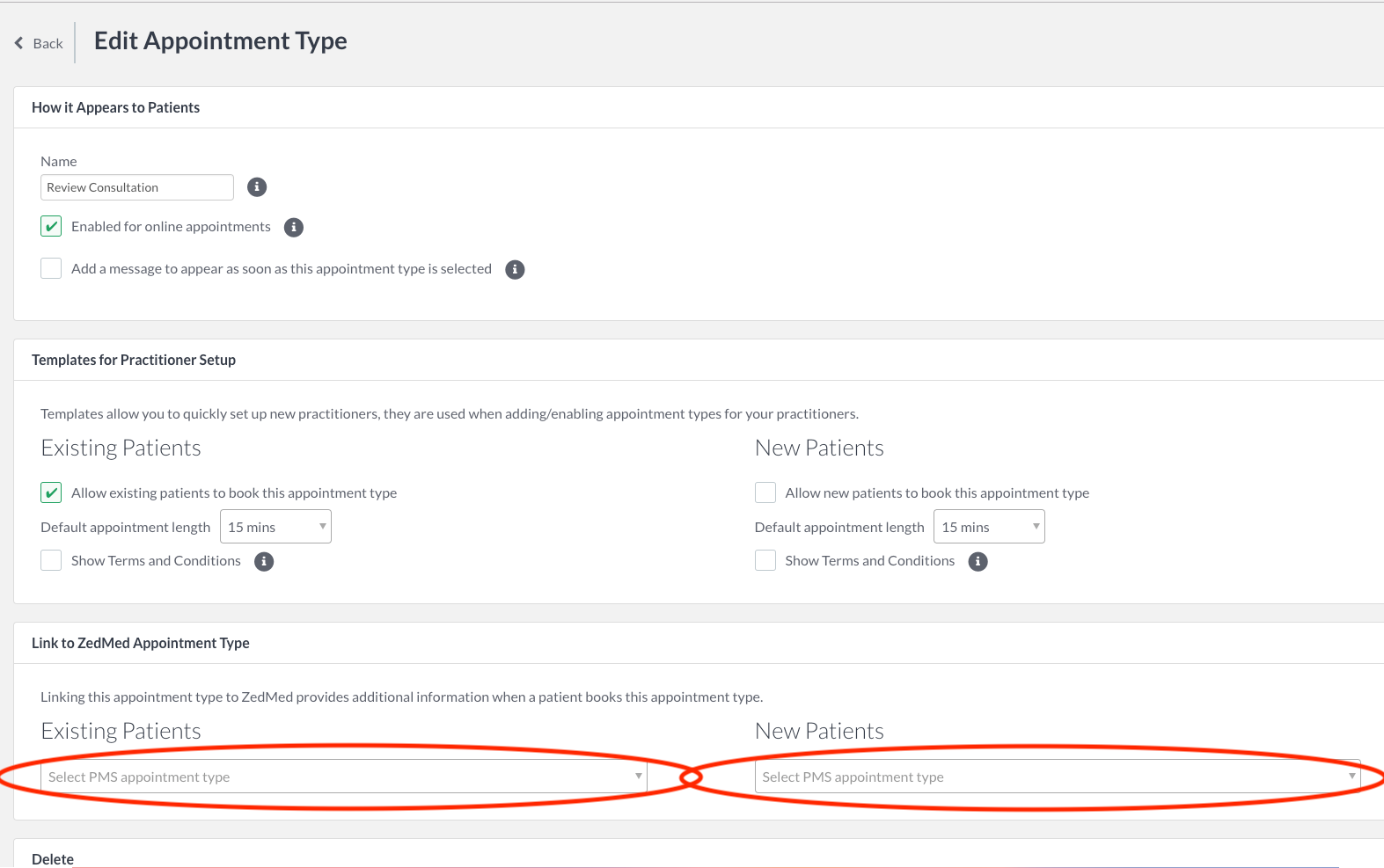Open New Patients PMS appointment type dropdown
The image size is (1384, 868).
coord(1058,777)
